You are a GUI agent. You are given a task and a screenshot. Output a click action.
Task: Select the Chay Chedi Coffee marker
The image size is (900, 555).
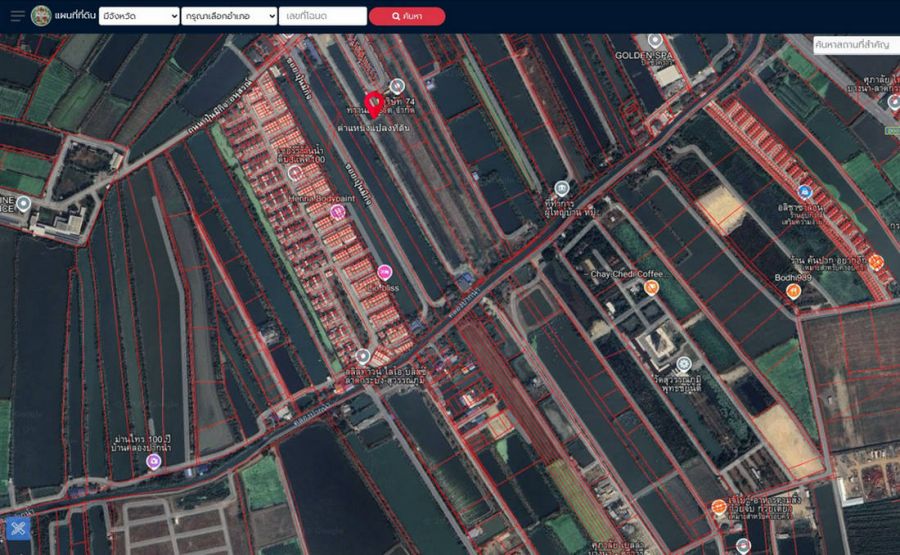pyautogui.click(x=652, y=288)
